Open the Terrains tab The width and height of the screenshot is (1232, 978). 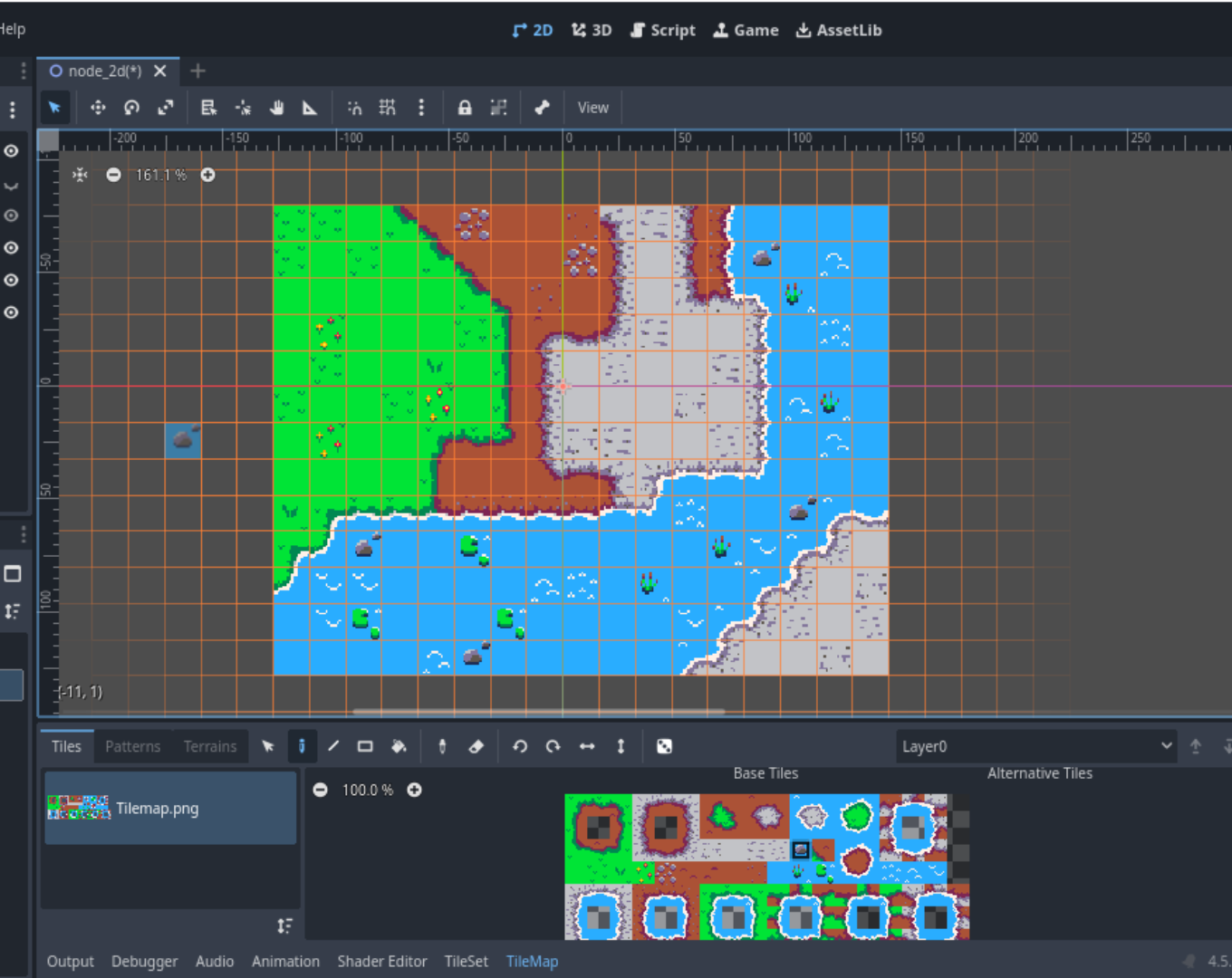(x=210, y=746)
